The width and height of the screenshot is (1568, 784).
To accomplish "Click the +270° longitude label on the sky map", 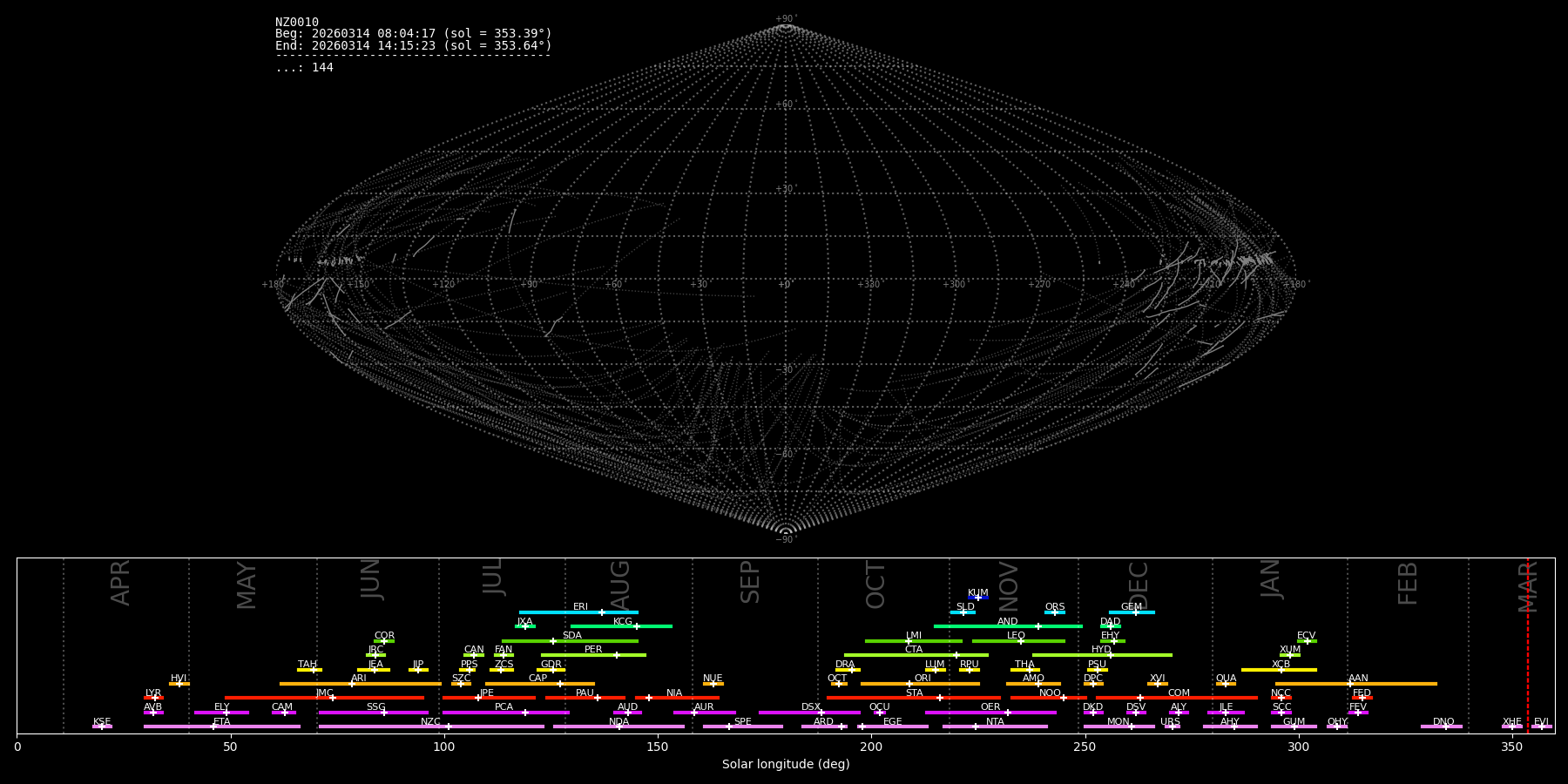I will pyautogui.click(x=1039, y=284).
